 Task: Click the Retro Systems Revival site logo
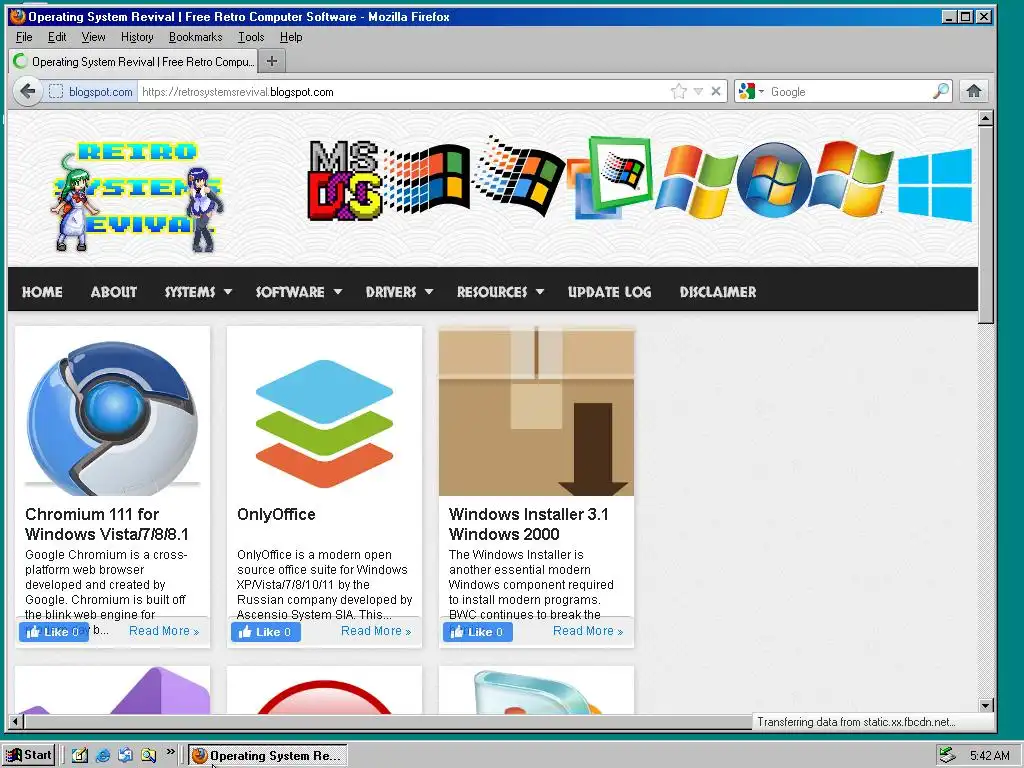137,196
